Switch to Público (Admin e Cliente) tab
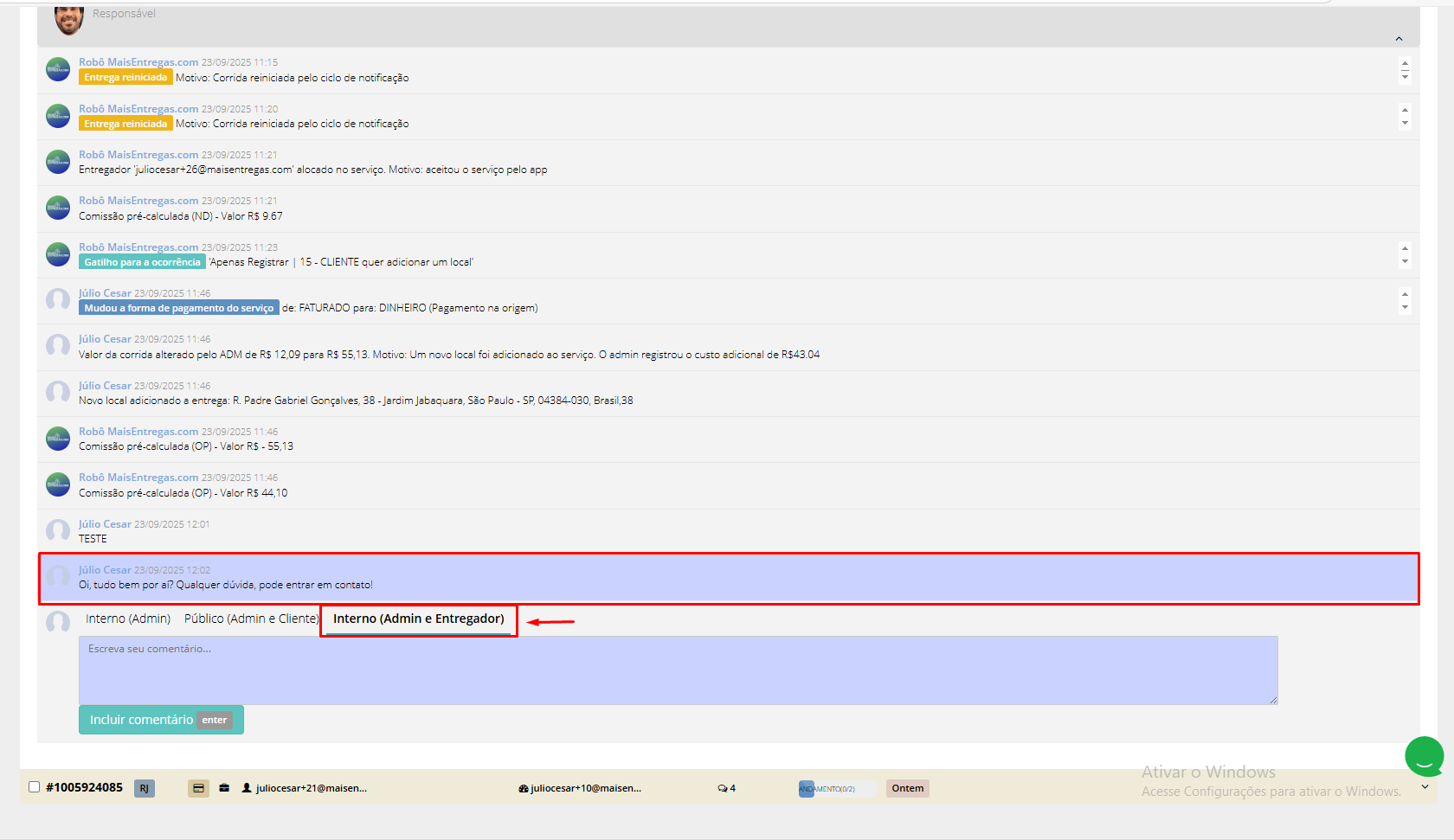This screenshot has height=840, width=1454. coord(251,619)
